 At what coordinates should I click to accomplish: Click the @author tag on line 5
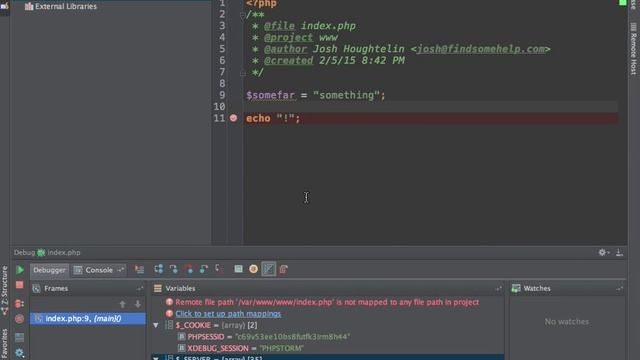[285, 49]
